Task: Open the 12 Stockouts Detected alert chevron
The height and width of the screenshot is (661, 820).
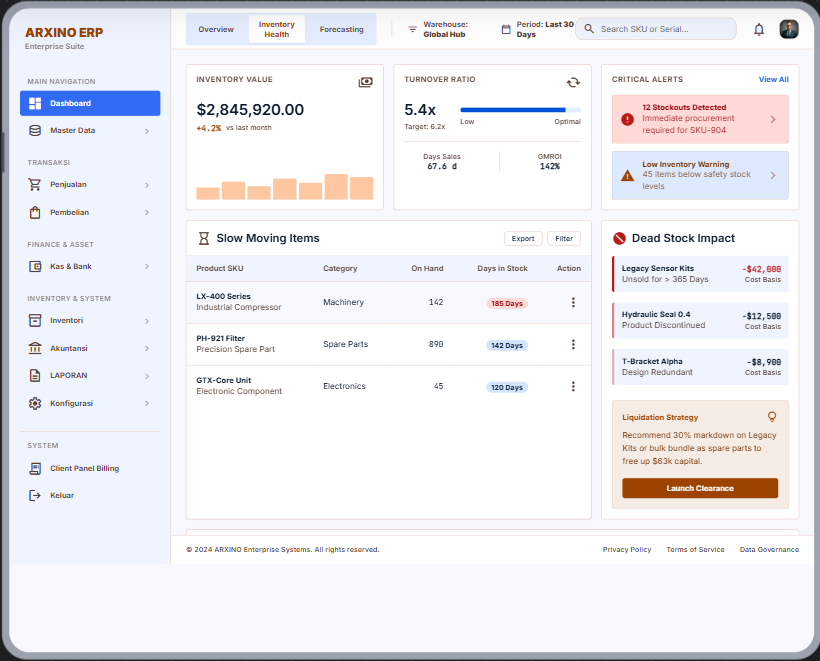Action: tap(773, 119)
